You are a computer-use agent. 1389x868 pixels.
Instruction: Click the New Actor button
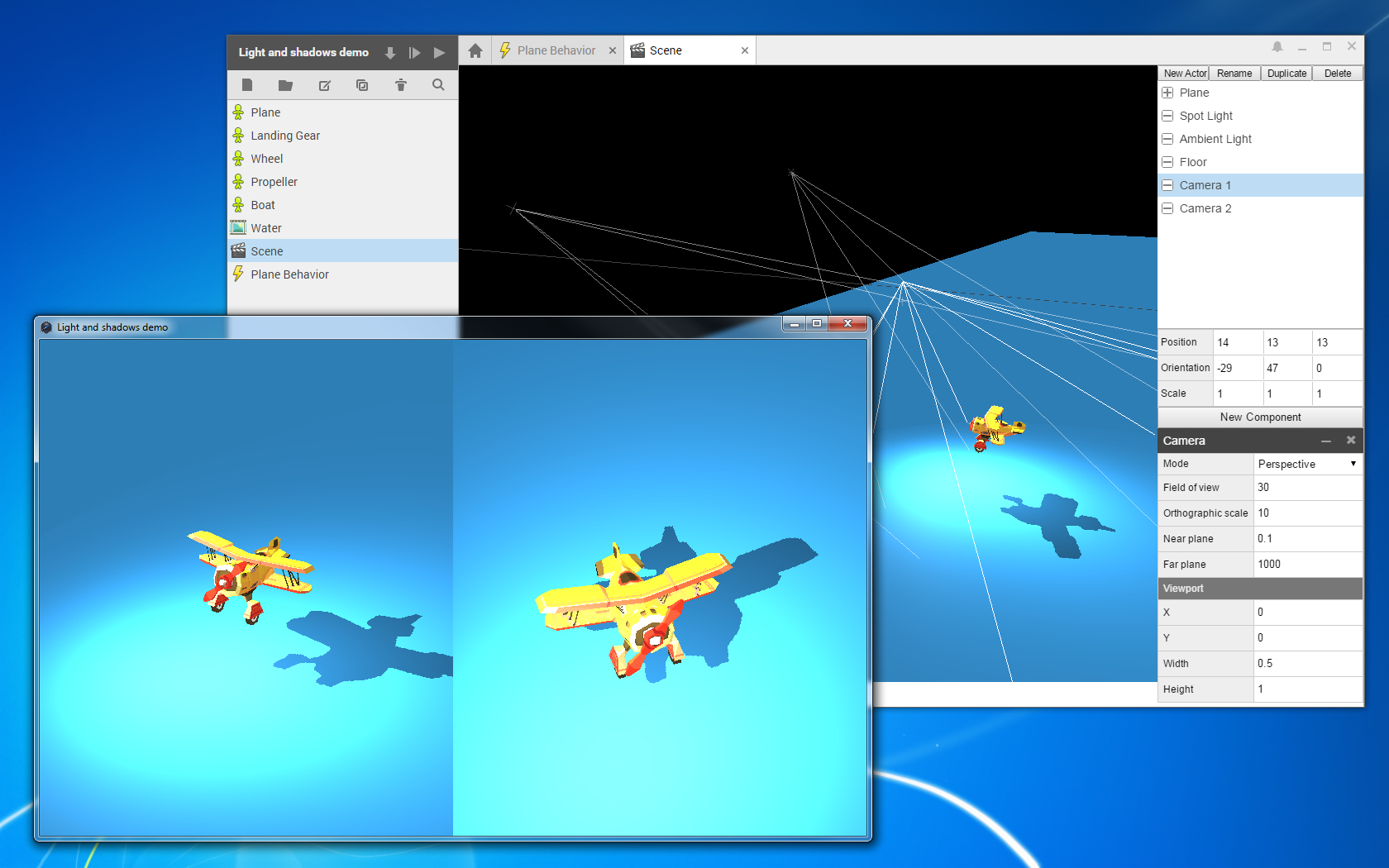tap(1185, 74)
